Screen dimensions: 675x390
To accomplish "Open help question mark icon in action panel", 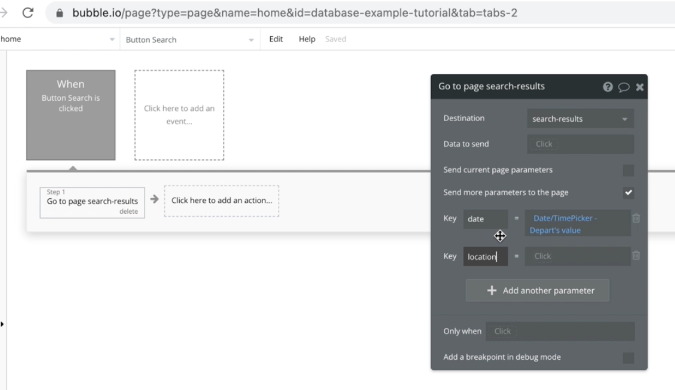I will (607, 87).
